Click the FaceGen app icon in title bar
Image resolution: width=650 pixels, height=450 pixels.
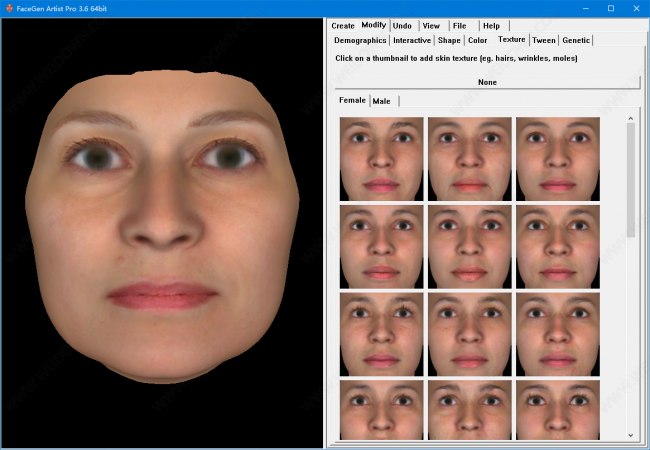[9, 8]
